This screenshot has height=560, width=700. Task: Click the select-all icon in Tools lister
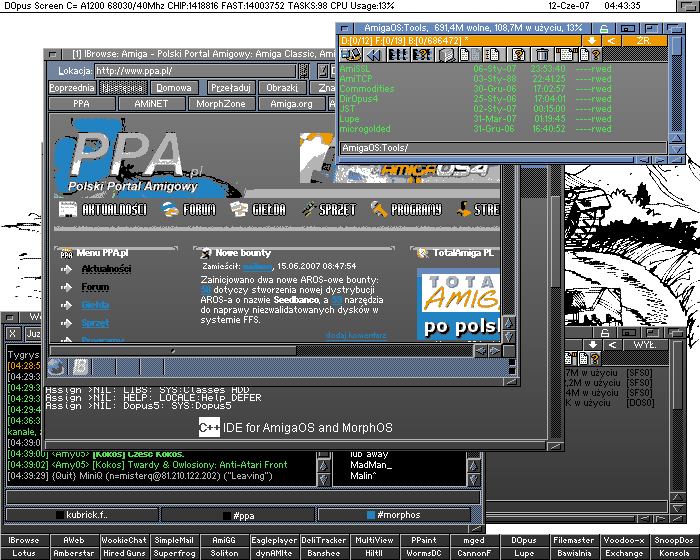[397, 55]
